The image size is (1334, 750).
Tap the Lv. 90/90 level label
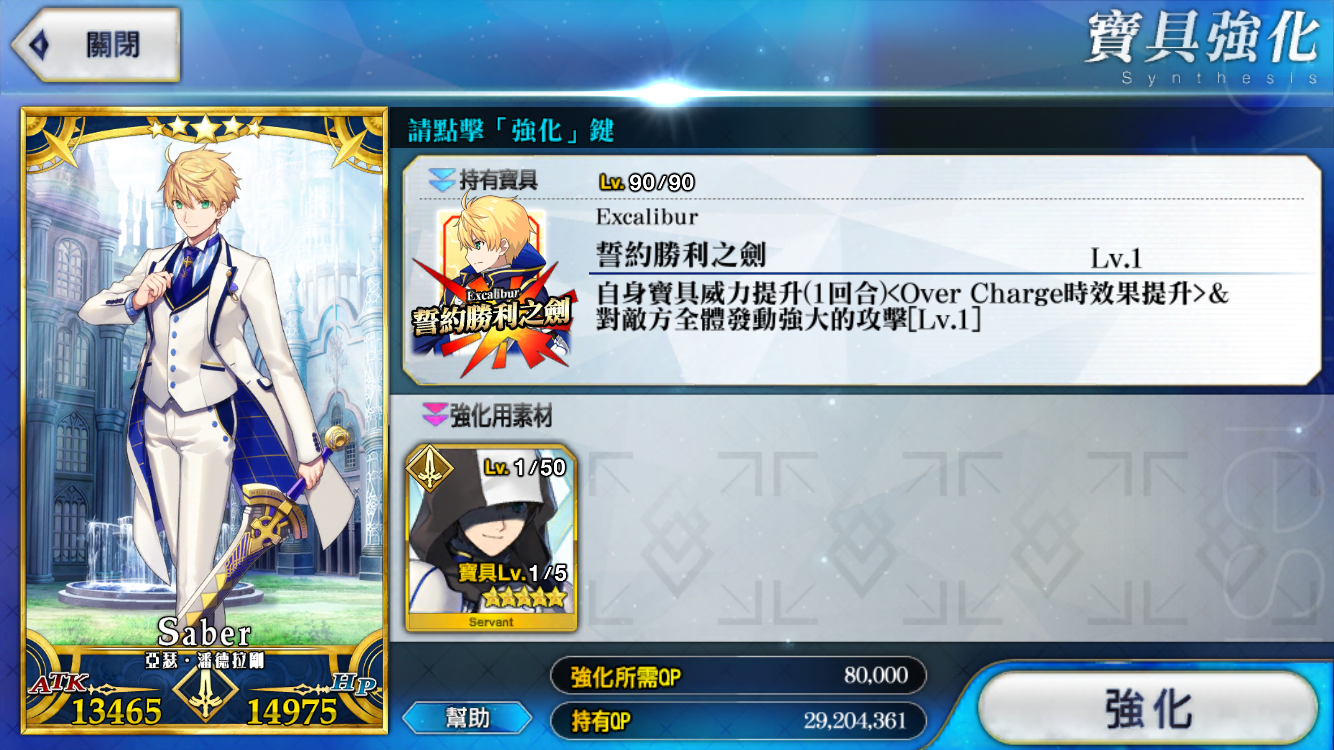pos(646,183)
